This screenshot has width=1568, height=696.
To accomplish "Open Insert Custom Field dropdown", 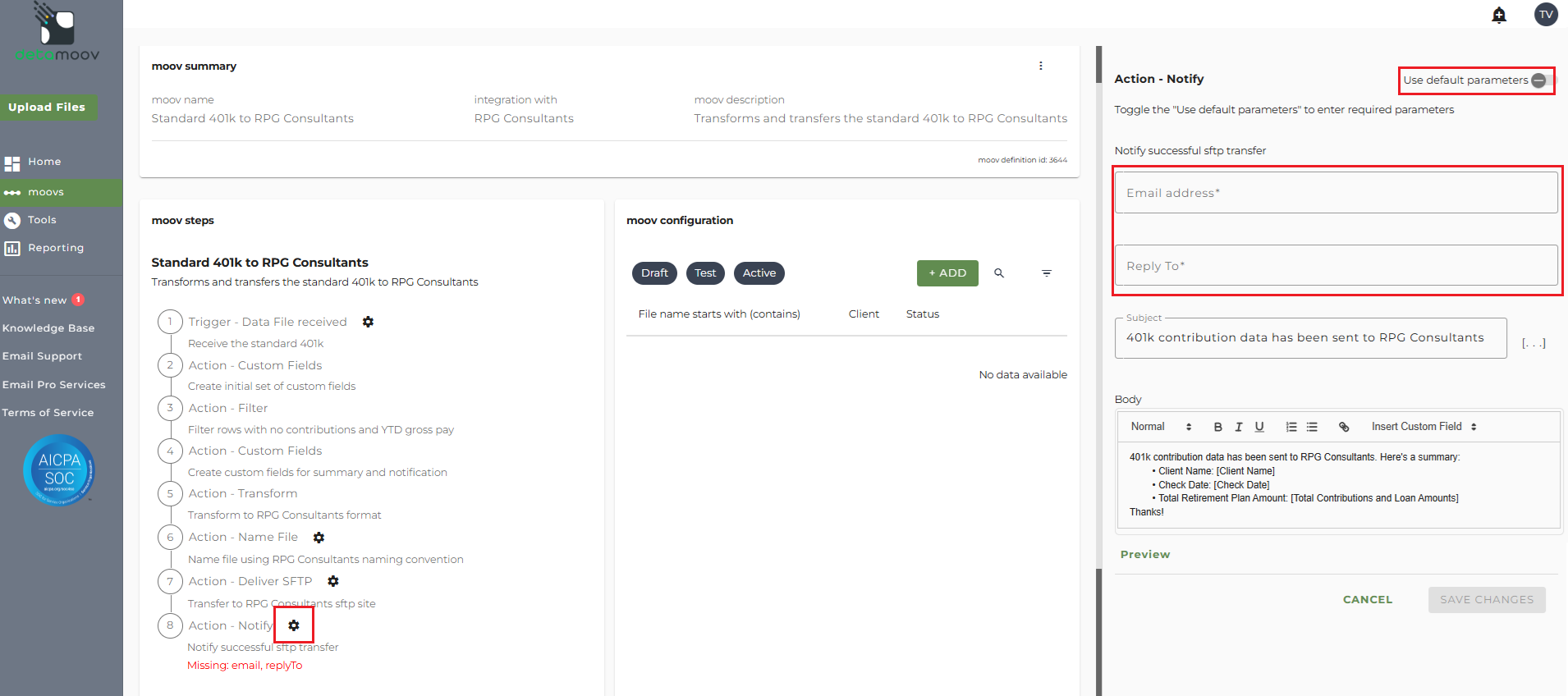I will click(1424, 427).
